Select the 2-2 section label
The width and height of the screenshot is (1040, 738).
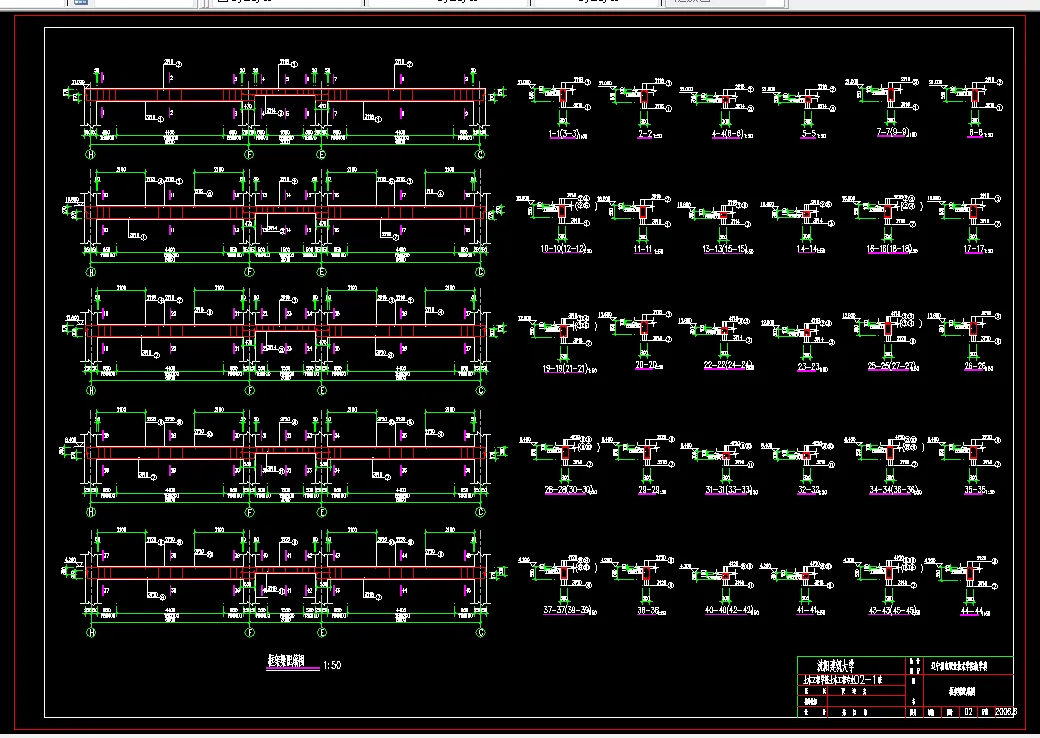(645, 134)
